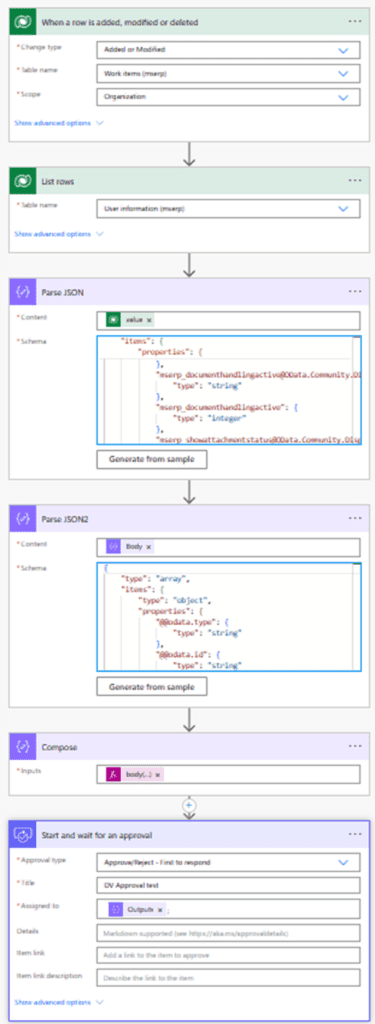This screenshot has width=375, height=1024.
Task: Click the Compose Inputs field
Action: pos(228,774)
